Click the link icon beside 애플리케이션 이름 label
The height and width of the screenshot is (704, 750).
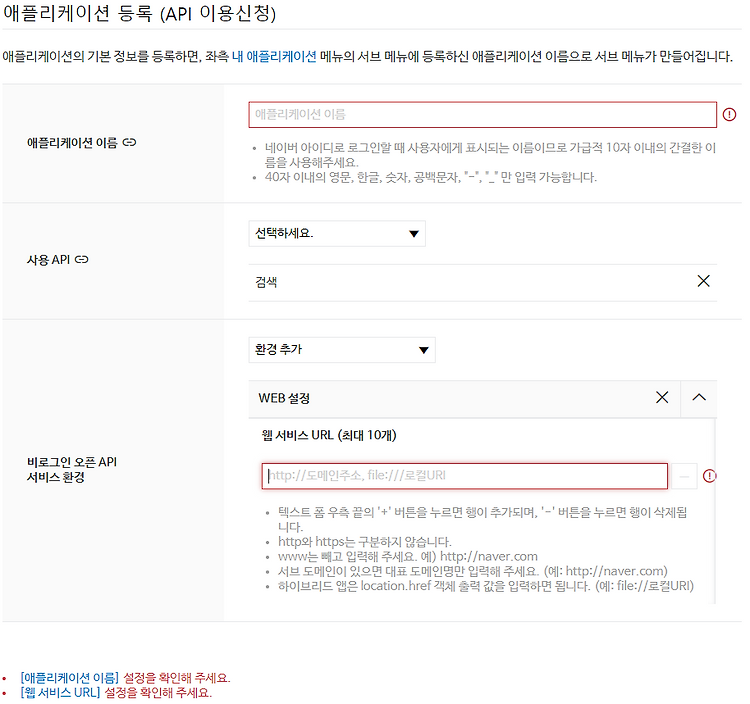[x=129, y=143]
